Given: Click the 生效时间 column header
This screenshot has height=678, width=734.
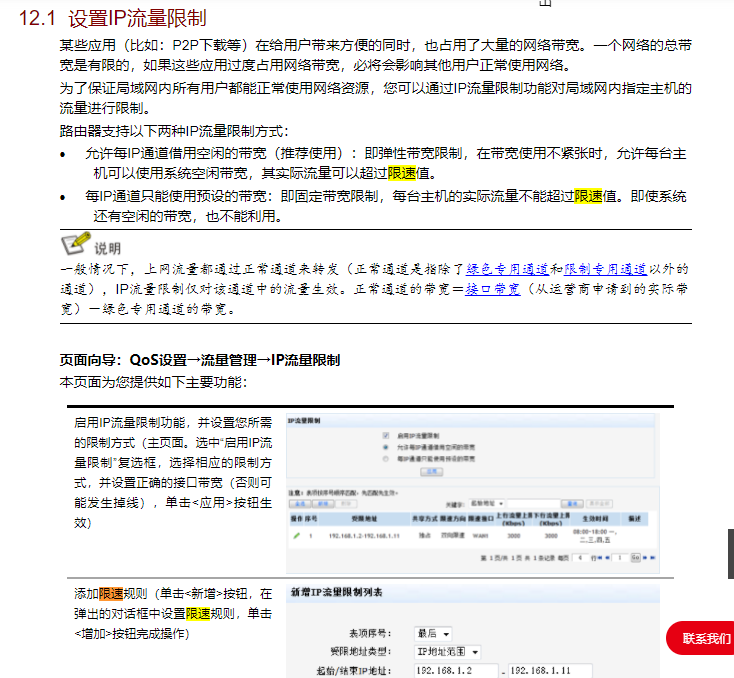Looking at the screenshot, I should coord(595,519).
